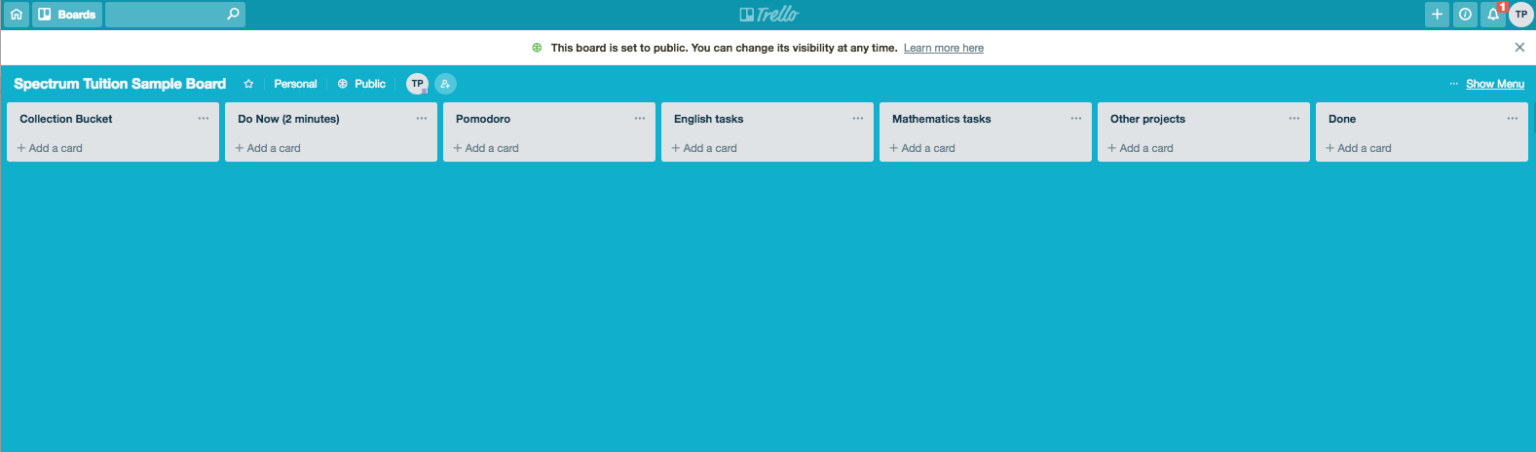Click the Mathematics tasks list title
The width and height of the screenshot is (1536, 452).
click(x=941, y=119)
